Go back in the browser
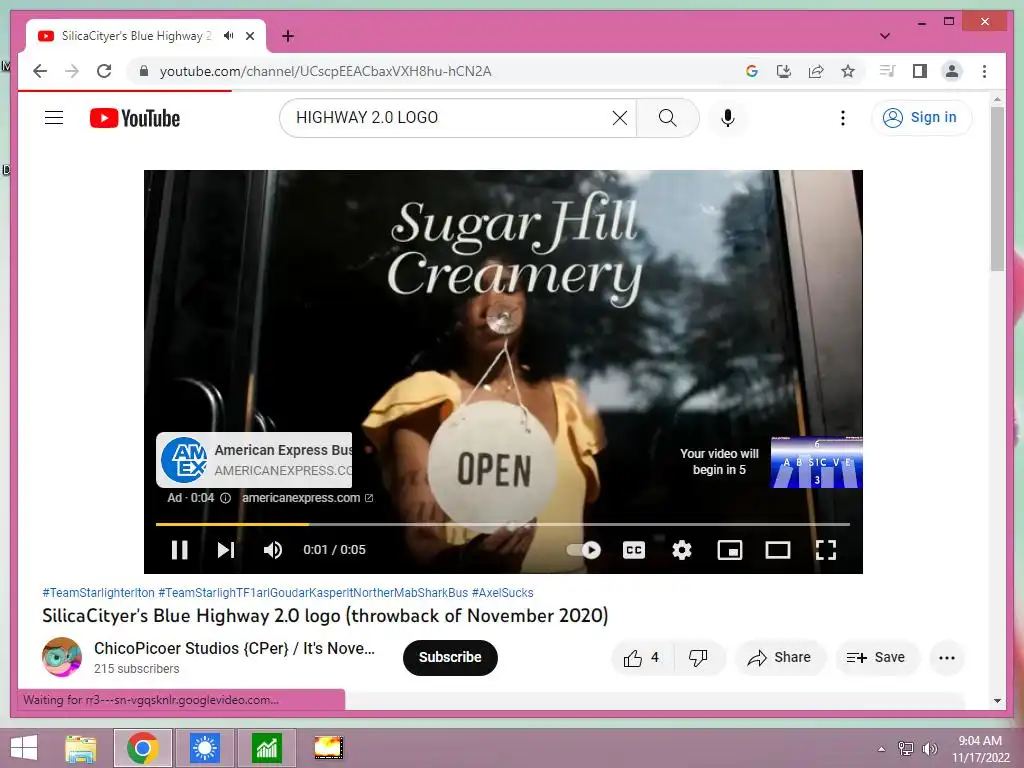This screenshot has height=768, width=1024. click(x=40, y=71)
